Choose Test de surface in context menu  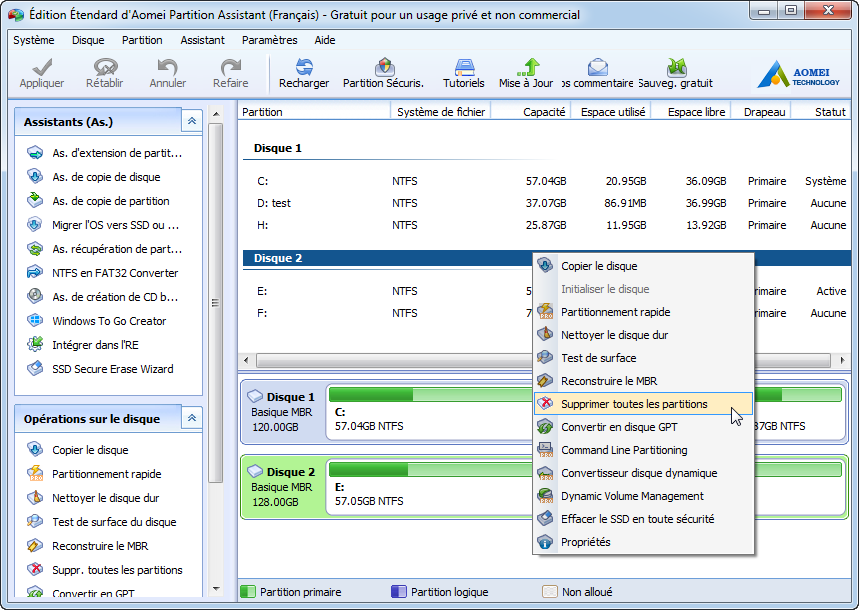(x=643, y=358)
